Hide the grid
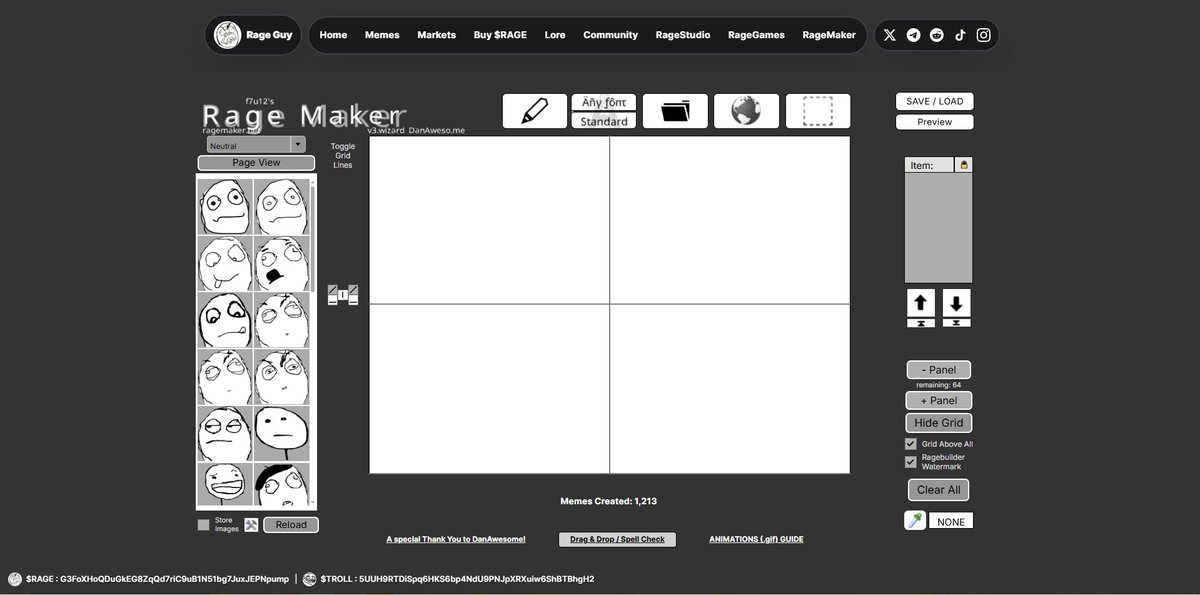This screenshot has width=1200, height=595. (939, 423)
